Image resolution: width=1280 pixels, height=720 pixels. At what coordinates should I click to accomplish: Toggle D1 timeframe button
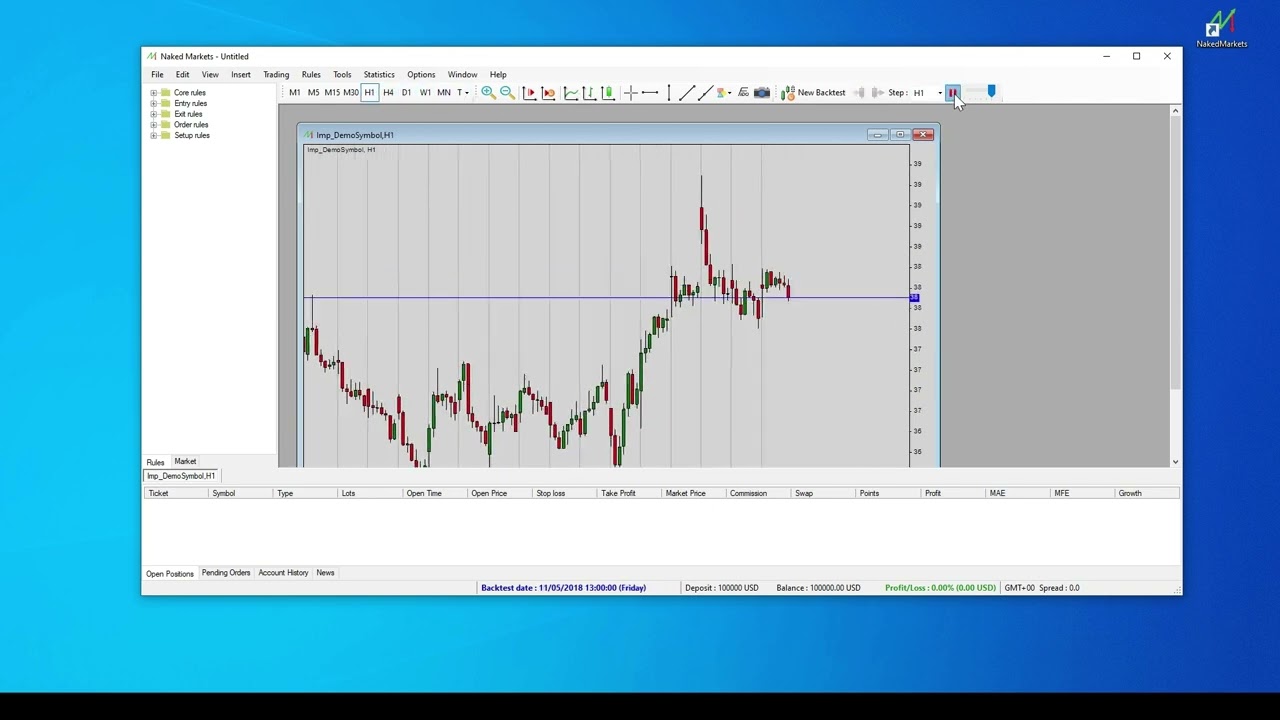click(406, 92)
